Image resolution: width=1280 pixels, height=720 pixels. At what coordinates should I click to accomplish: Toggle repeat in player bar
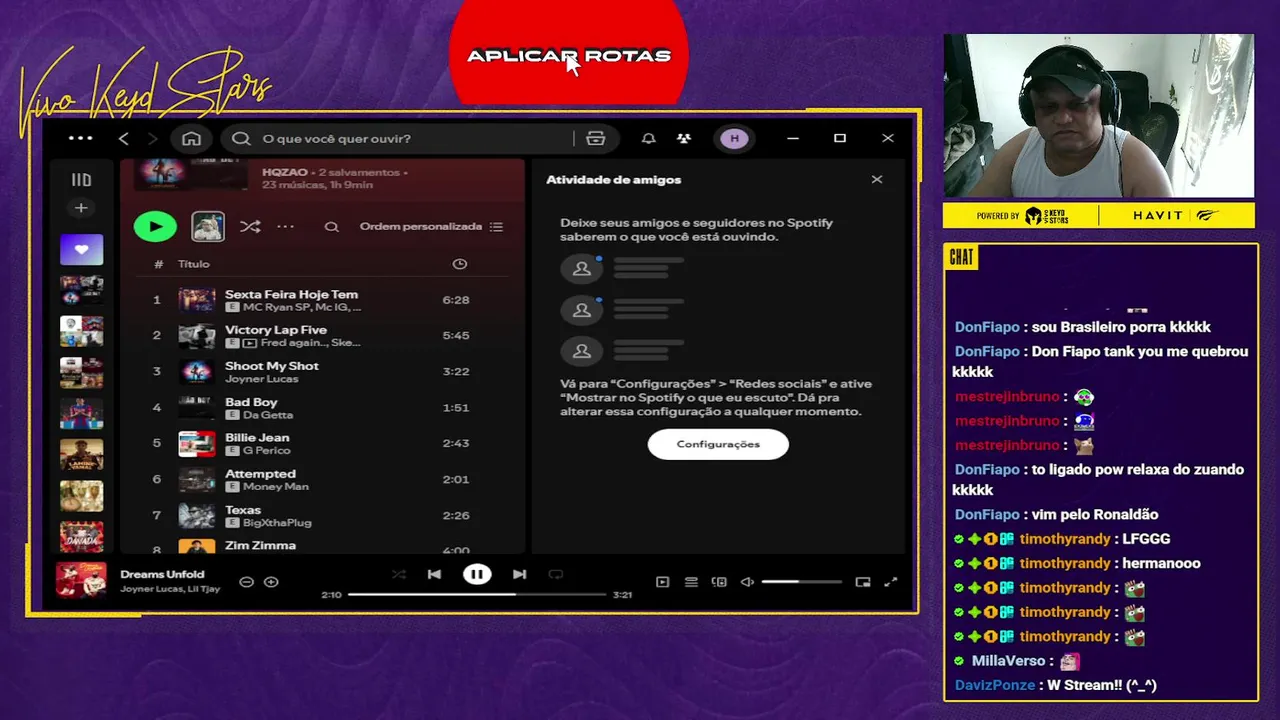pos(556,574)
